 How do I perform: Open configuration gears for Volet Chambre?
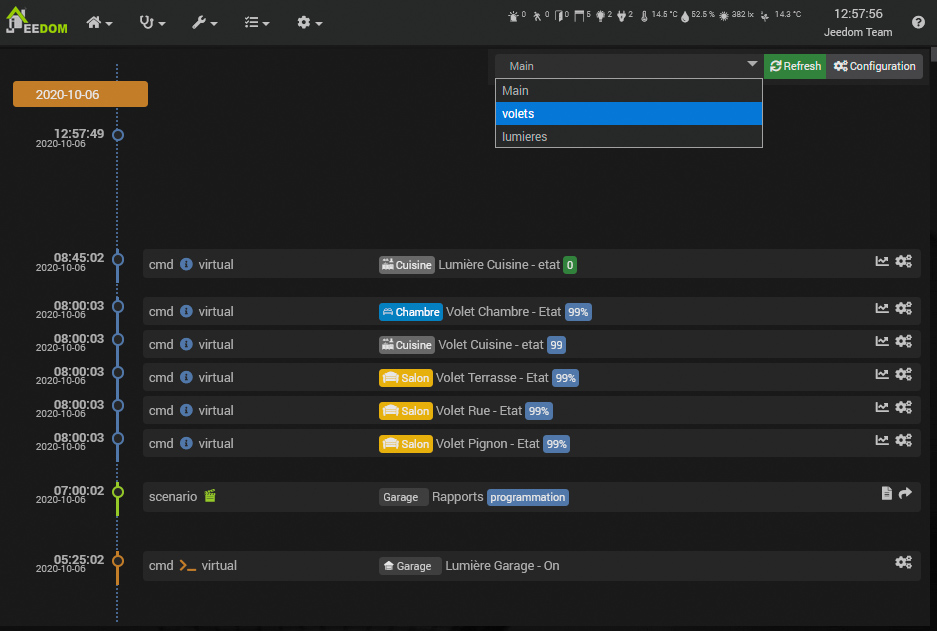[903, 309]
